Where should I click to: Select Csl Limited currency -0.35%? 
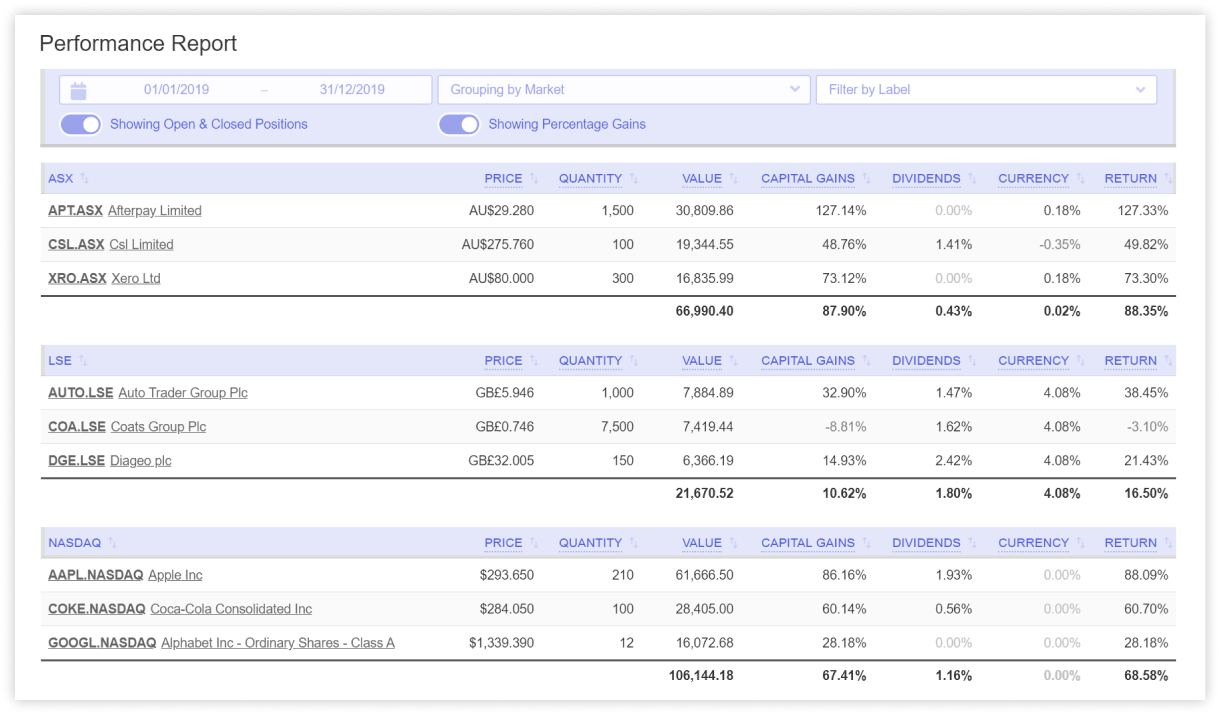(1060, 245)
